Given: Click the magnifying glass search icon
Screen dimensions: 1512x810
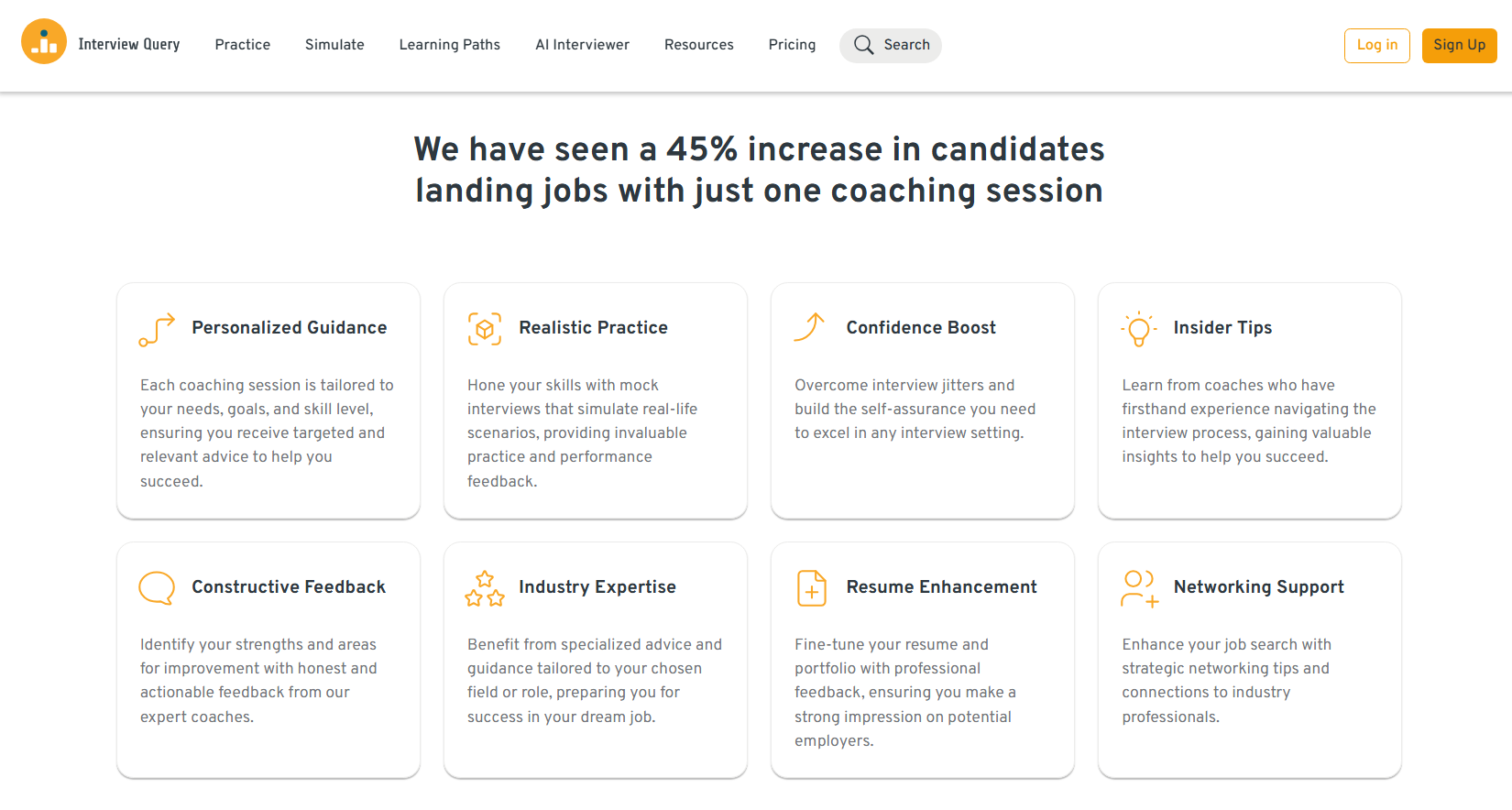Looking at the screenshot, I should 862,44.
